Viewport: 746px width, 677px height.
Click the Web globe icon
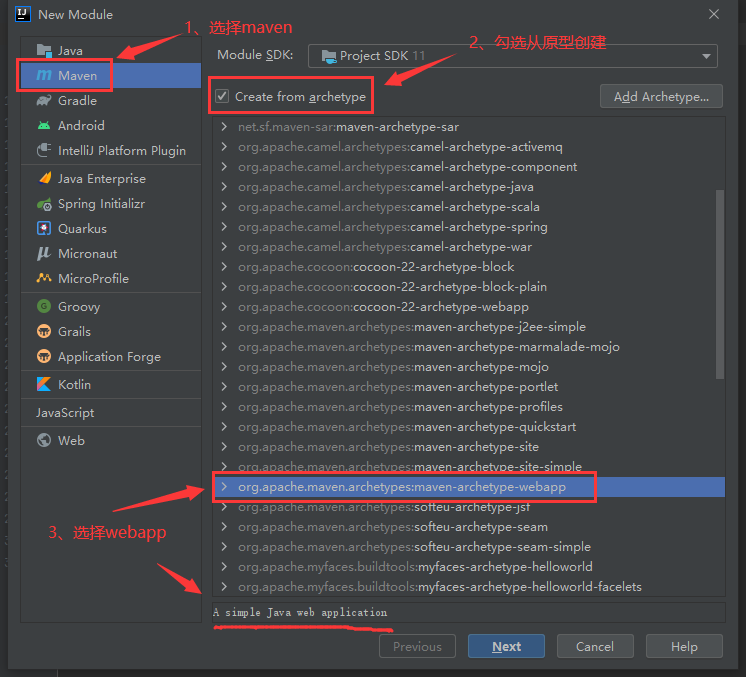tap(44, 441)
